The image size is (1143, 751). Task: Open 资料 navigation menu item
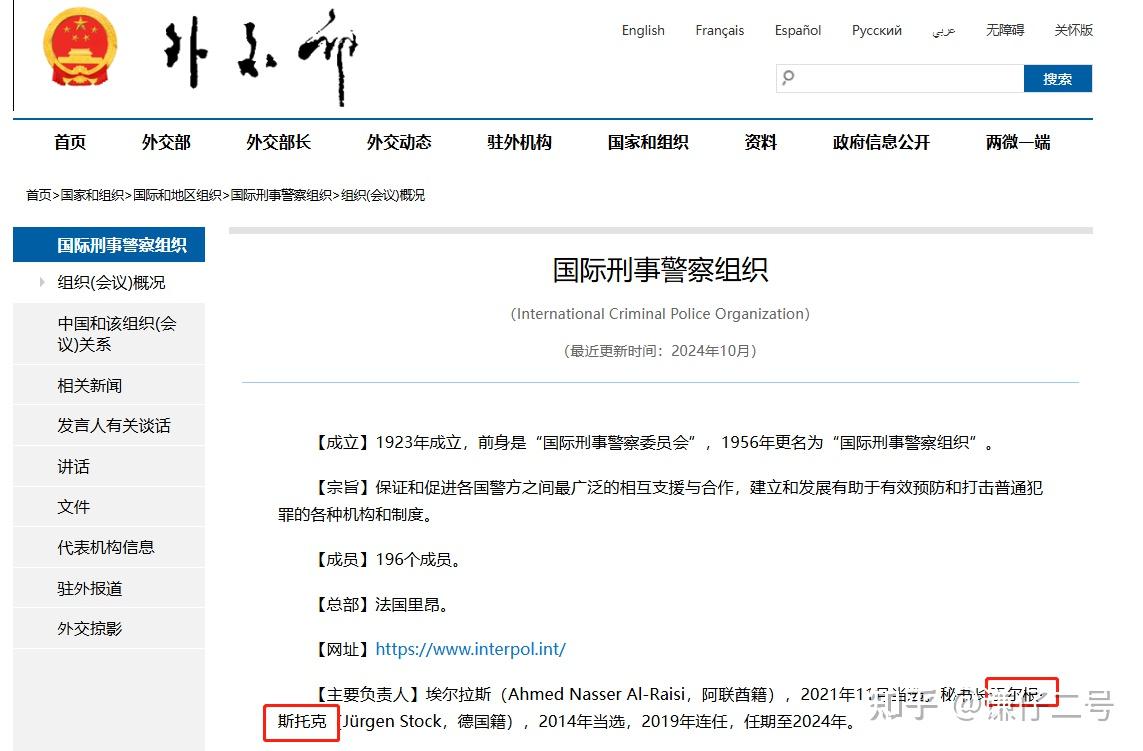pos(760,142)
